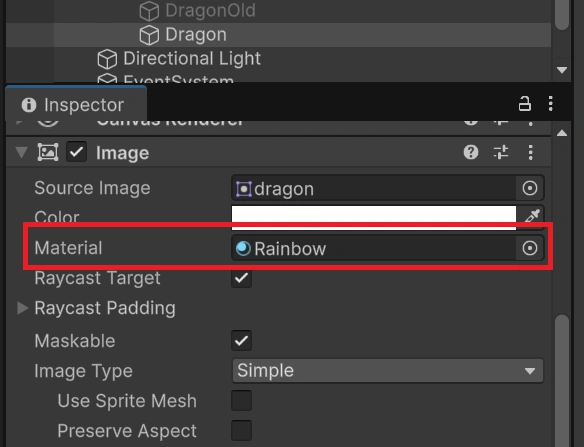
Task: Click the white Color swatch
Action: pos(374,216)
